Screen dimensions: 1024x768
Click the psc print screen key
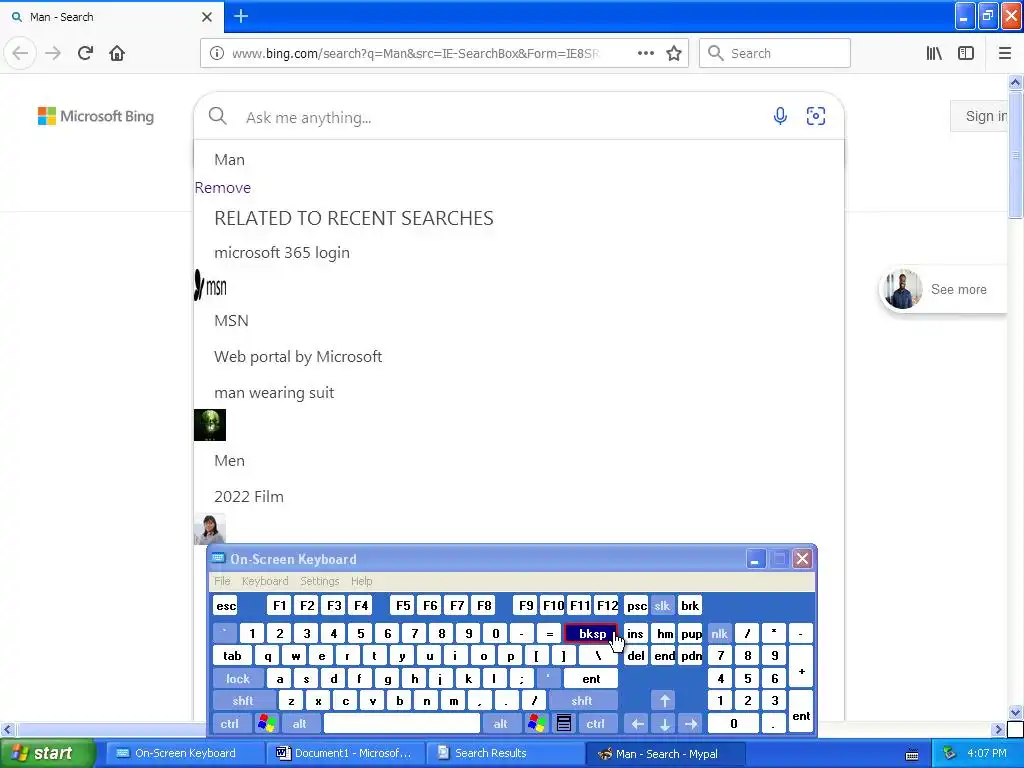(636, 606)
